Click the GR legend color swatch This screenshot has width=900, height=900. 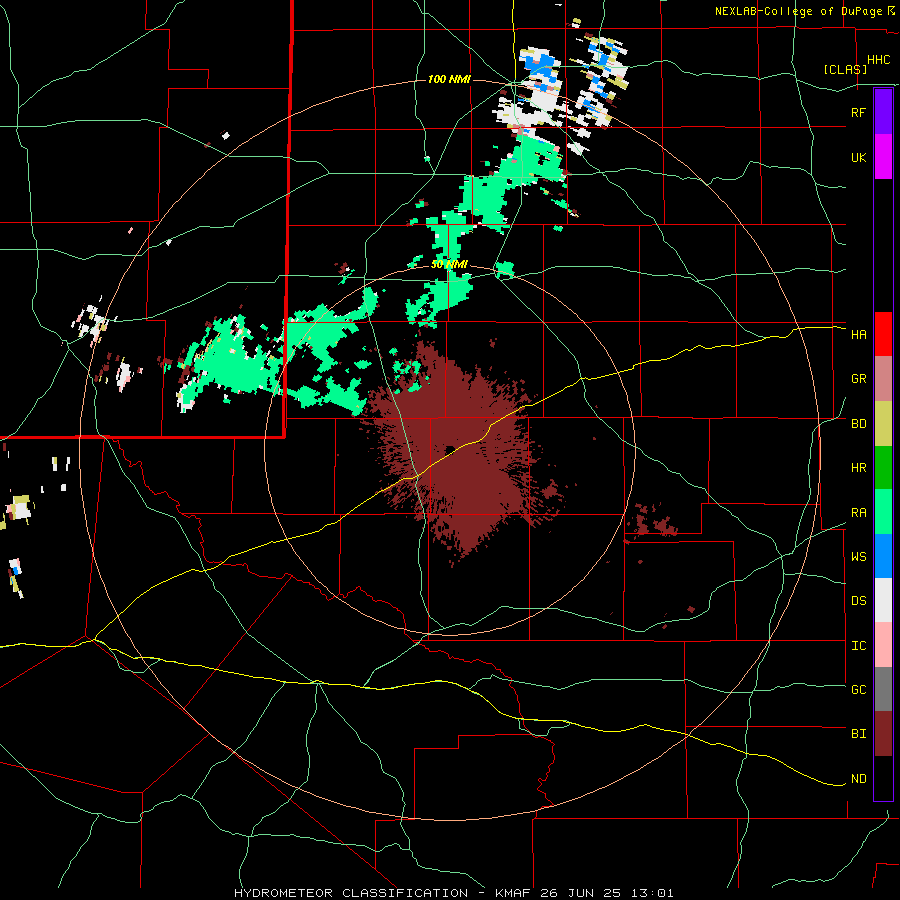tap(883, 379)
